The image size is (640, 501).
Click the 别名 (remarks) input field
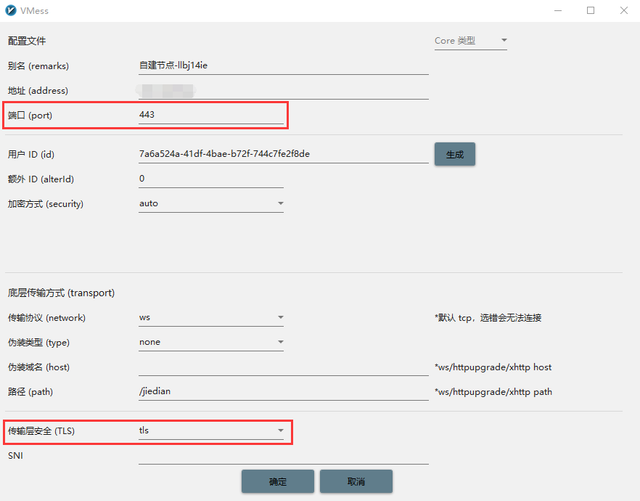(283, 65)
